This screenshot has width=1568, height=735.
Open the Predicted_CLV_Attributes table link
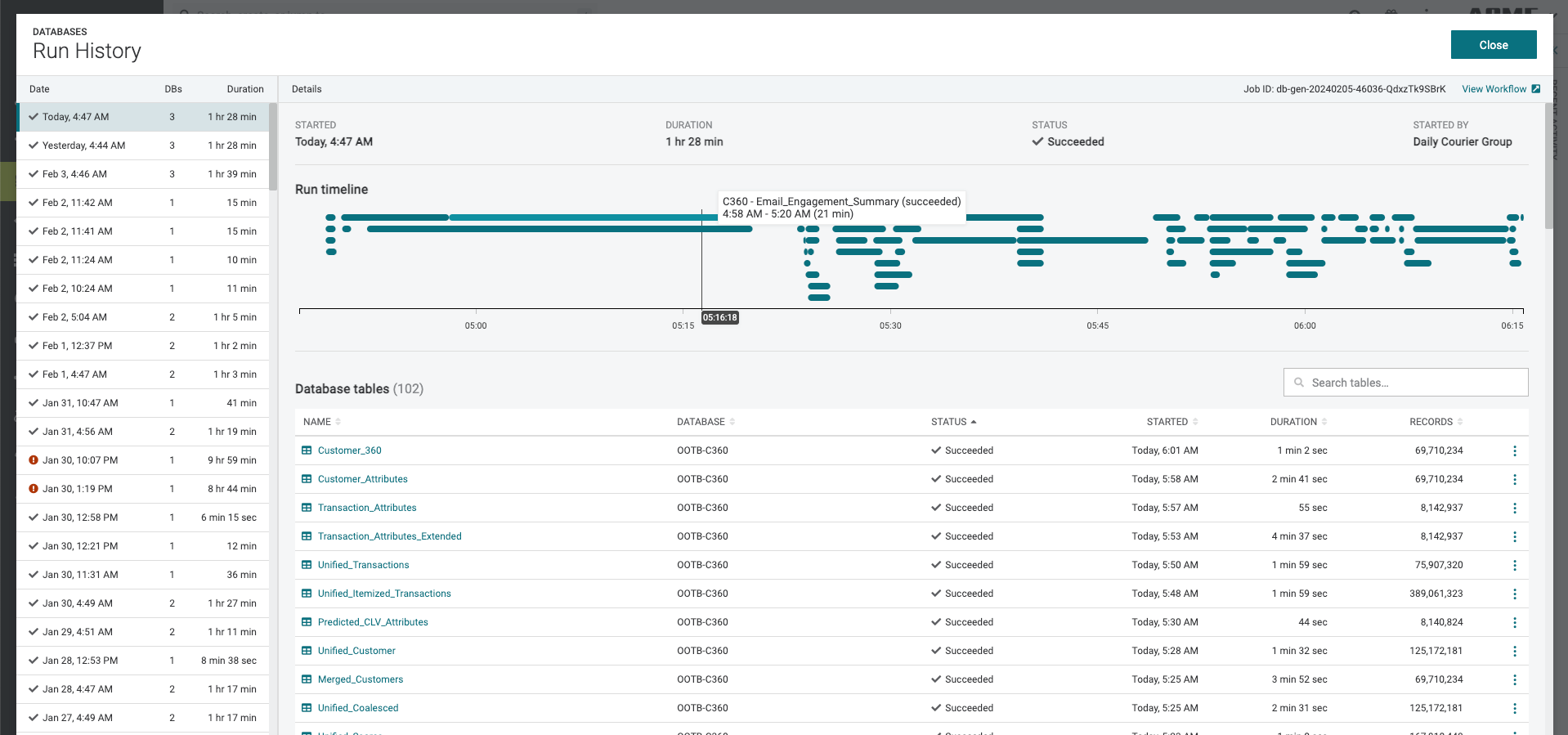click(373, 622)
